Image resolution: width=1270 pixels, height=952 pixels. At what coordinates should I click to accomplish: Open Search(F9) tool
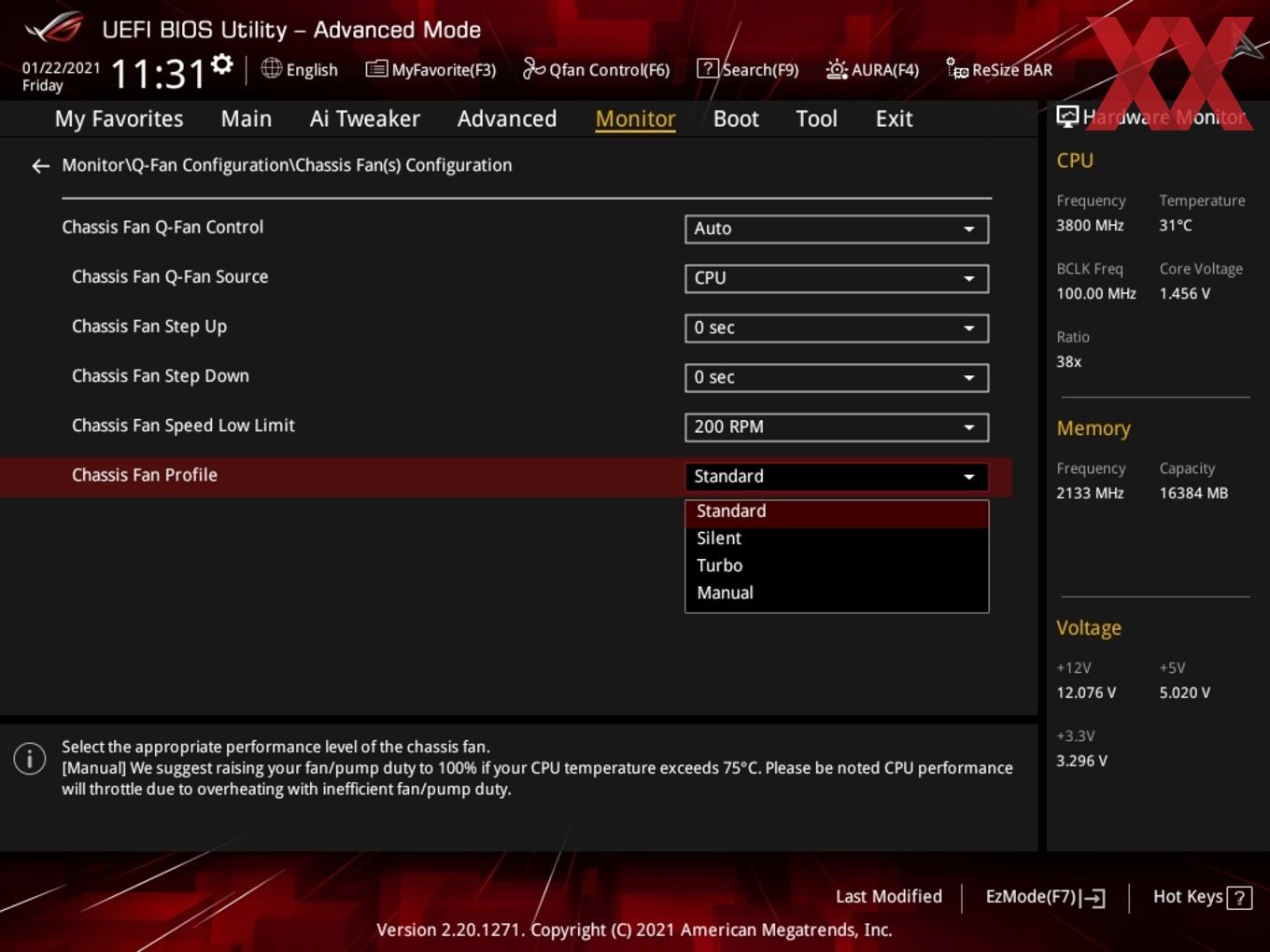(748, 69)
